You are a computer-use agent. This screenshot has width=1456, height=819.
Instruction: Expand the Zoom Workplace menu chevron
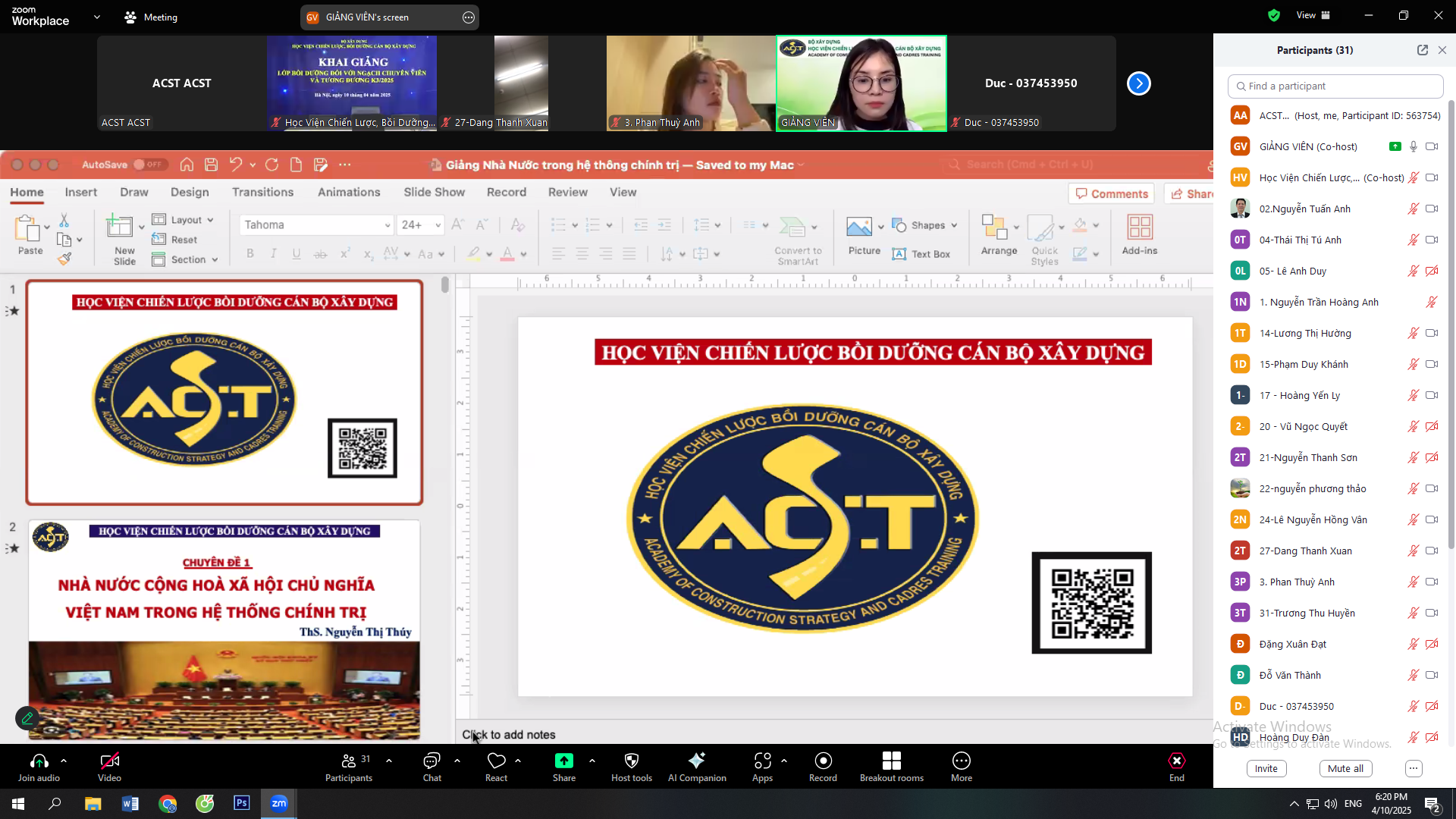tap(96, 17)
